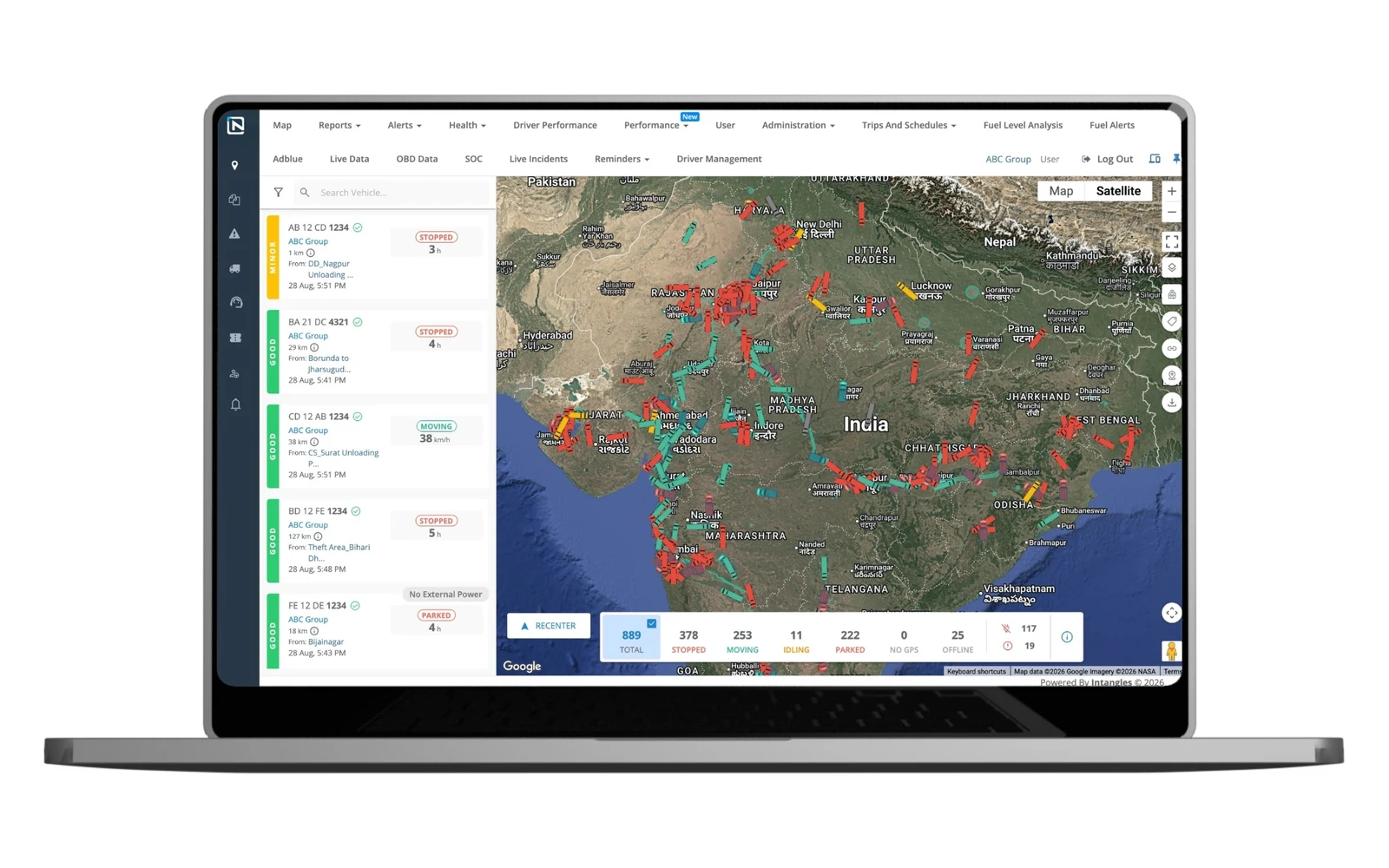Zoom in with the map plus button
Screen dimensions: 1389x868
point(1171,191)
